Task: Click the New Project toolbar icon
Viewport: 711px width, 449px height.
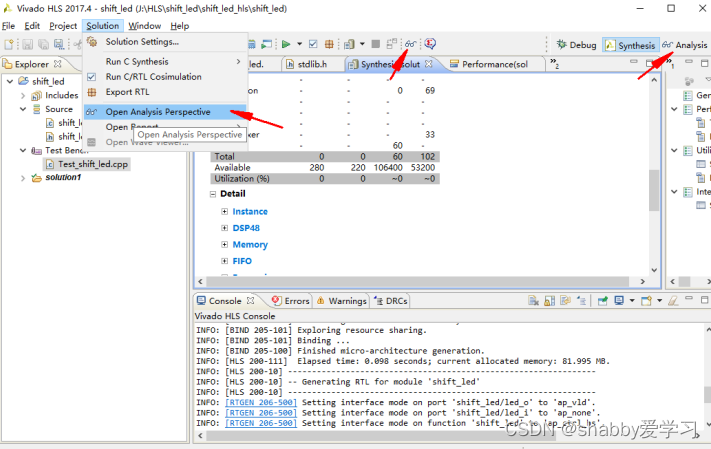Action: point(9,44)
